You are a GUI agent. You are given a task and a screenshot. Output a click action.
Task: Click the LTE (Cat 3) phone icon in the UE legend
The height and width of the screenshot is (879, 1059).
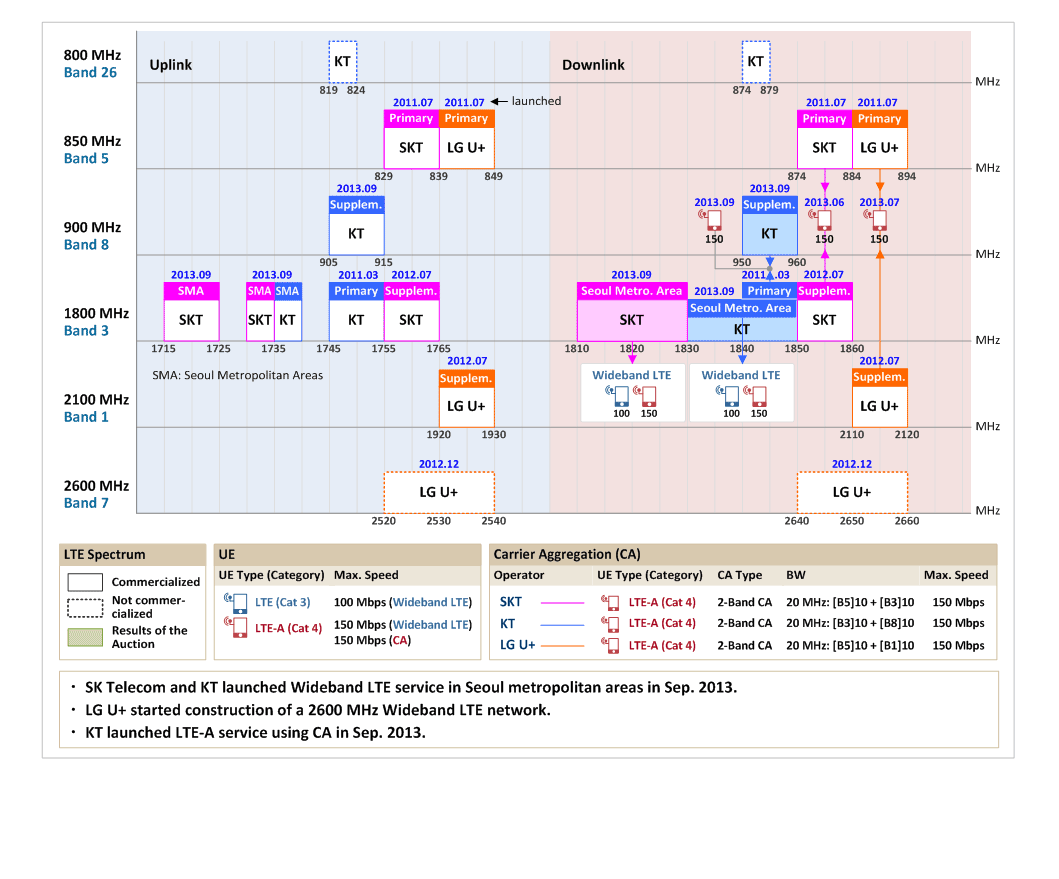236,603
